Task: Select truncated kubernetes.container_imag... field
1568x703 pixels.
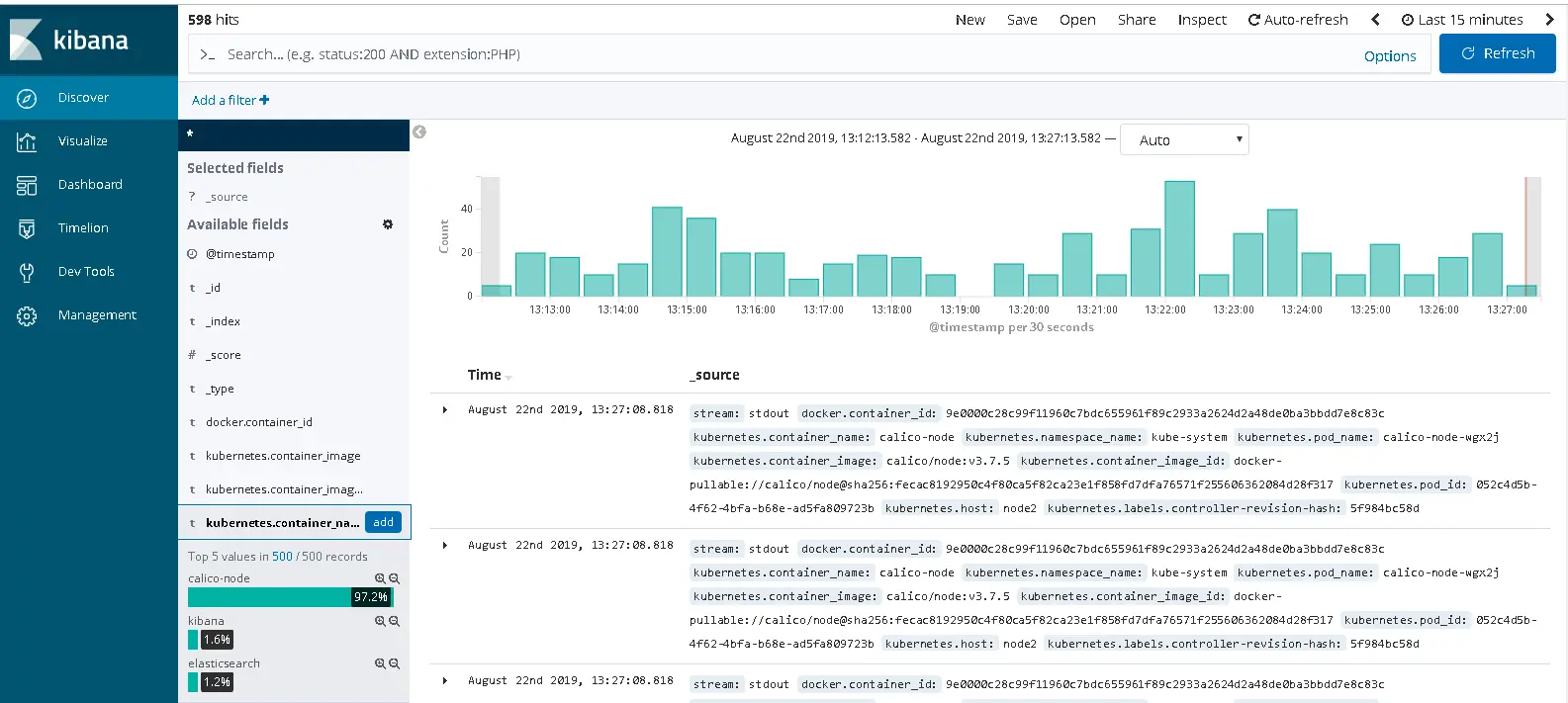Action: 284,489
